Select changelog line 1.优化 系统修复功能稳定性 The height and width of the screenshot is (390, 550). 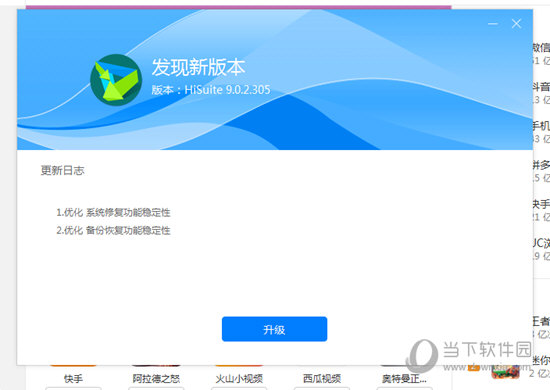[113, 212]
